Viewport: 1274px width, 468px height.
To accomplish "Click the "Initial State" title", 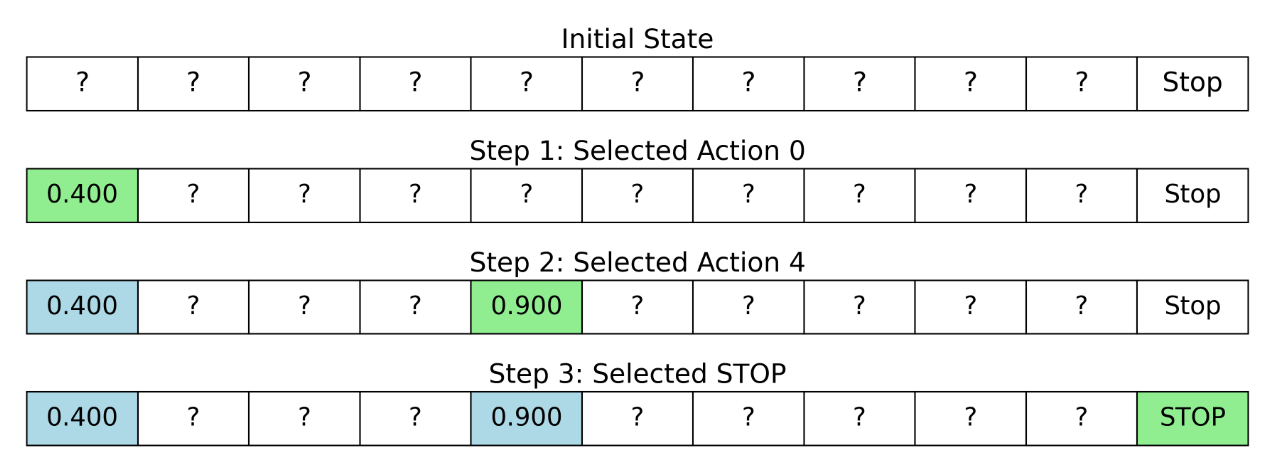I will point(637,40).
